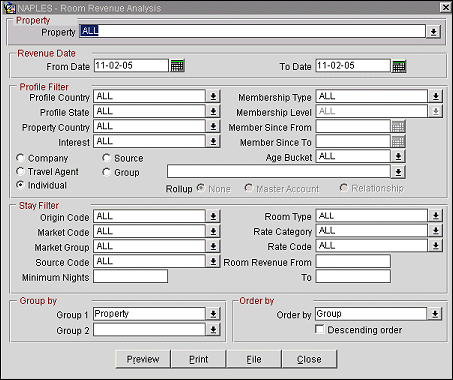453x380 pixels.
Task: Click the Property list arrow icon
Action: tap(433, 32)
